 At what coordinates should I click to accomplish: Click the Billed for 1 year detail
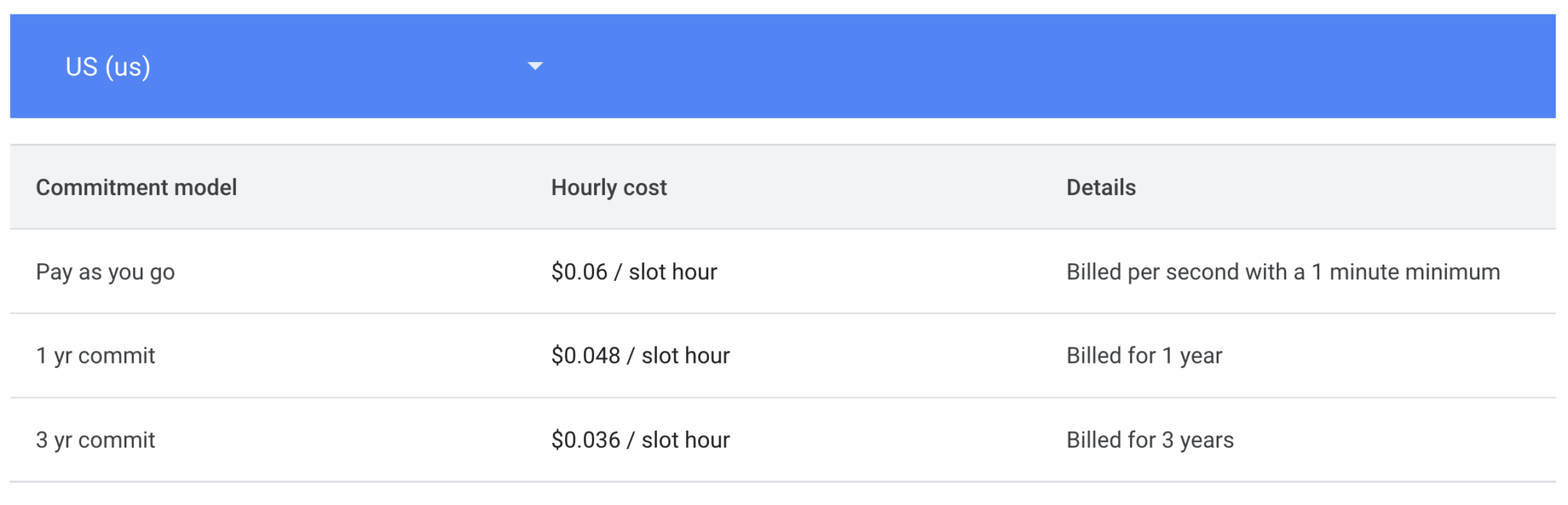pyautogui.click(x=1145, y=355)
